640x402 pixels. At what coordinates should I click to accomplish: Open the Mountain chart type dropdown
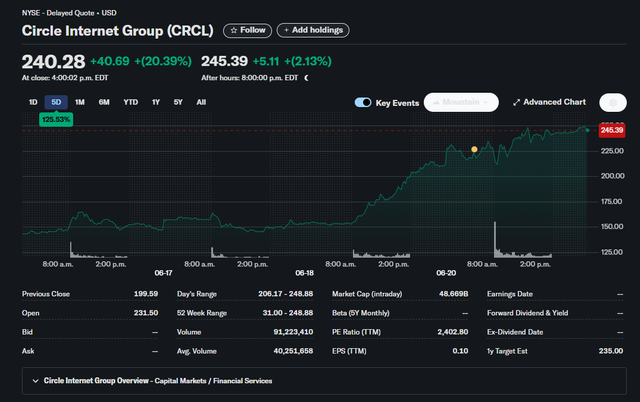[461, 102]
